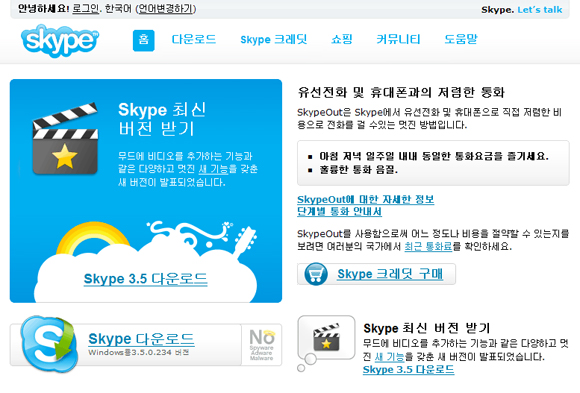
Task: Click the No Spyware Adware Malware badge
Action: pos(262,345)
